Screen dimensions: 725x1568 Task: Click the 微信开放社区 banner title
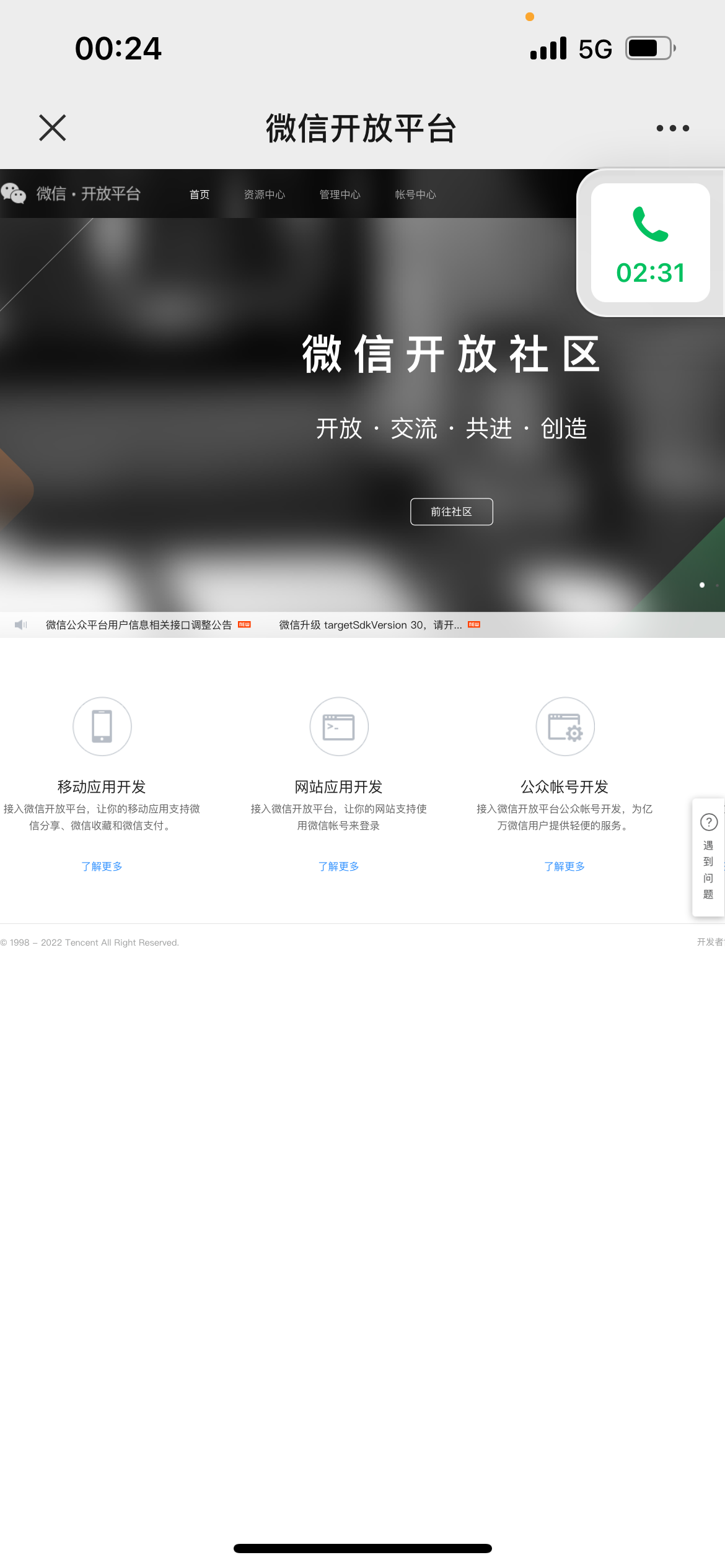[x=451, y=354]
